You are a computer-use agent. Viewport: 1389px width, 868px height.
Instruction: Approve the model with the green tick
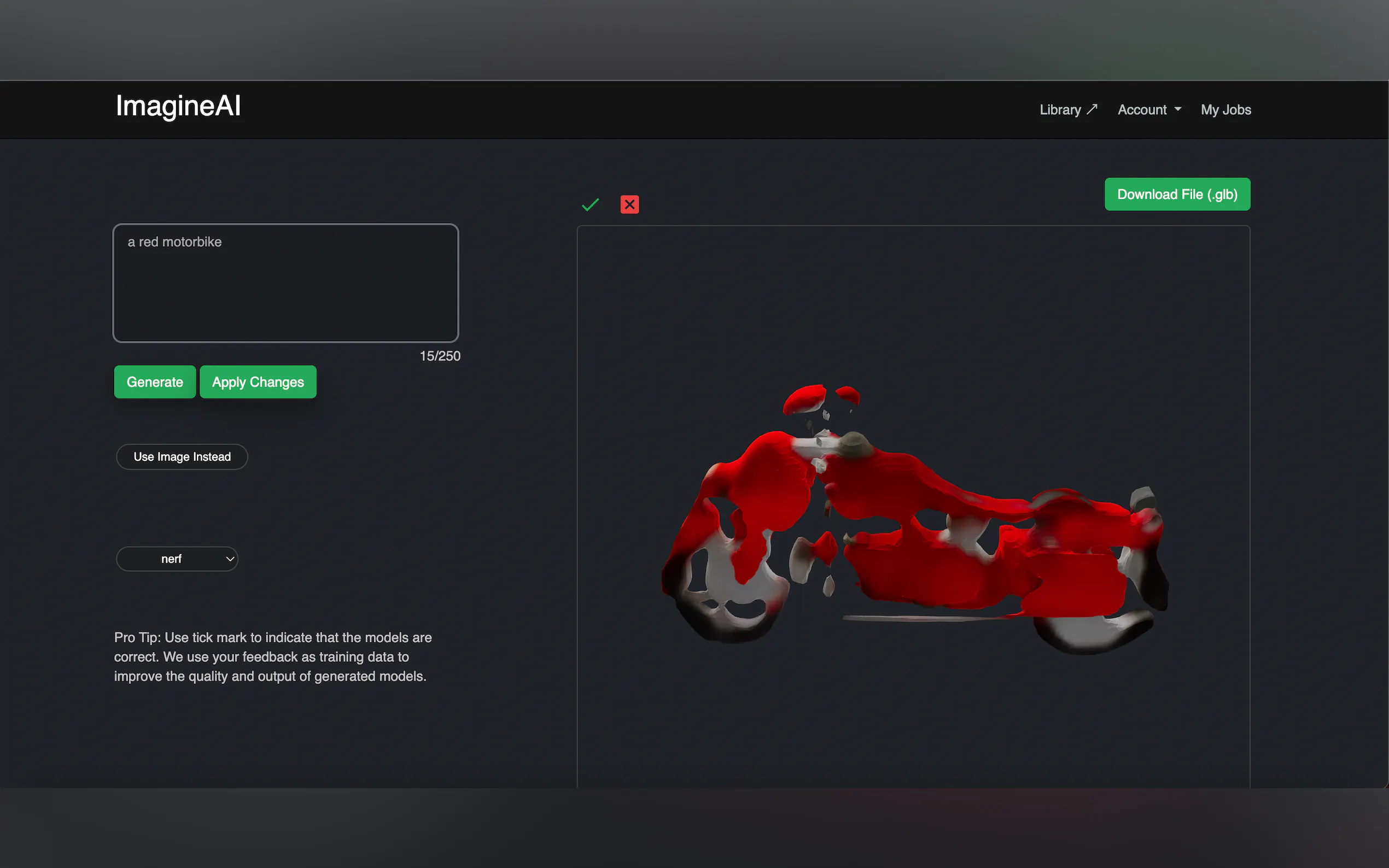590,204
